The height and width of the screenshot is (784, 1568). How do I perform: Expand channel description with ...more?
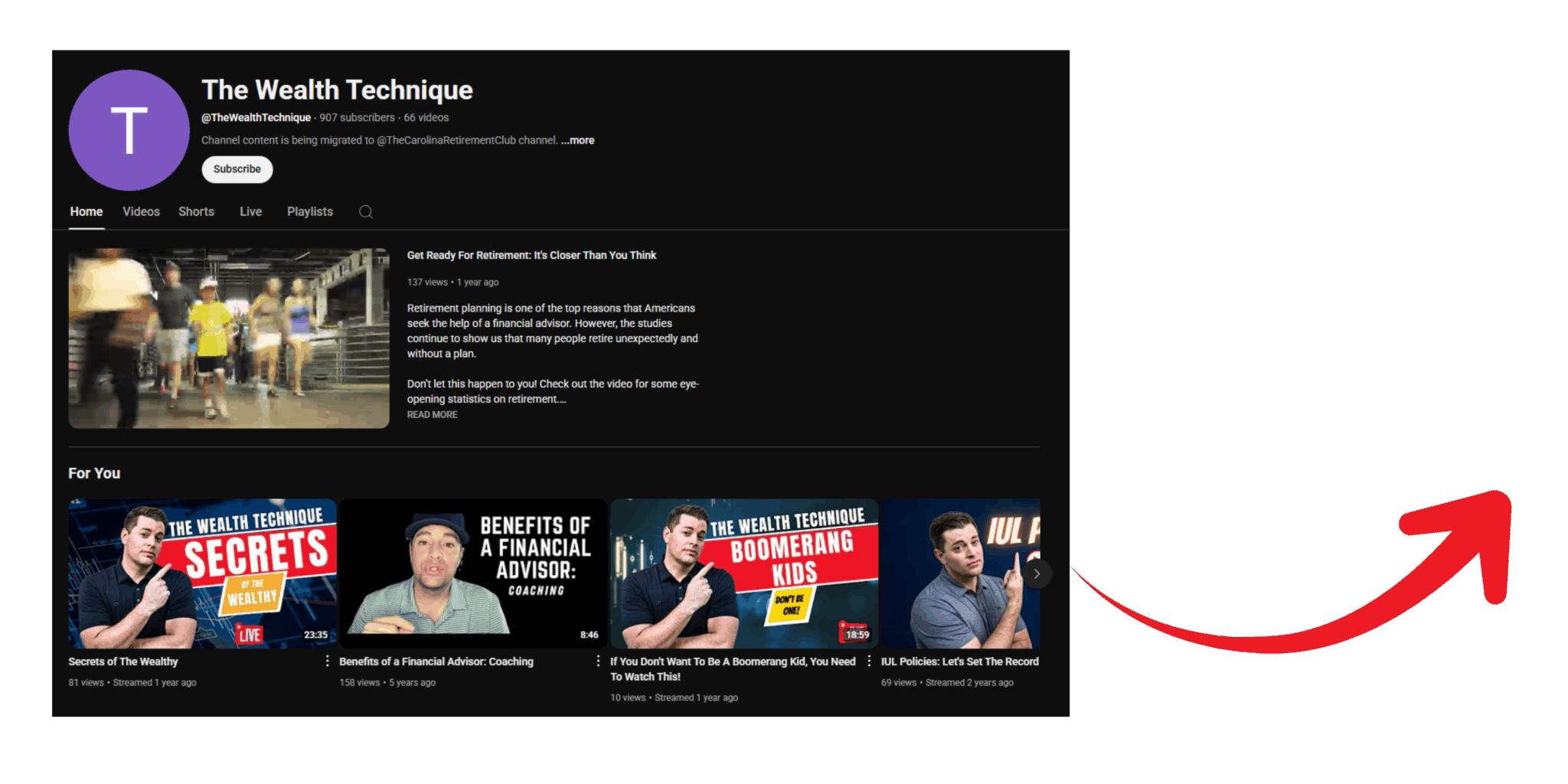(577, 140)
